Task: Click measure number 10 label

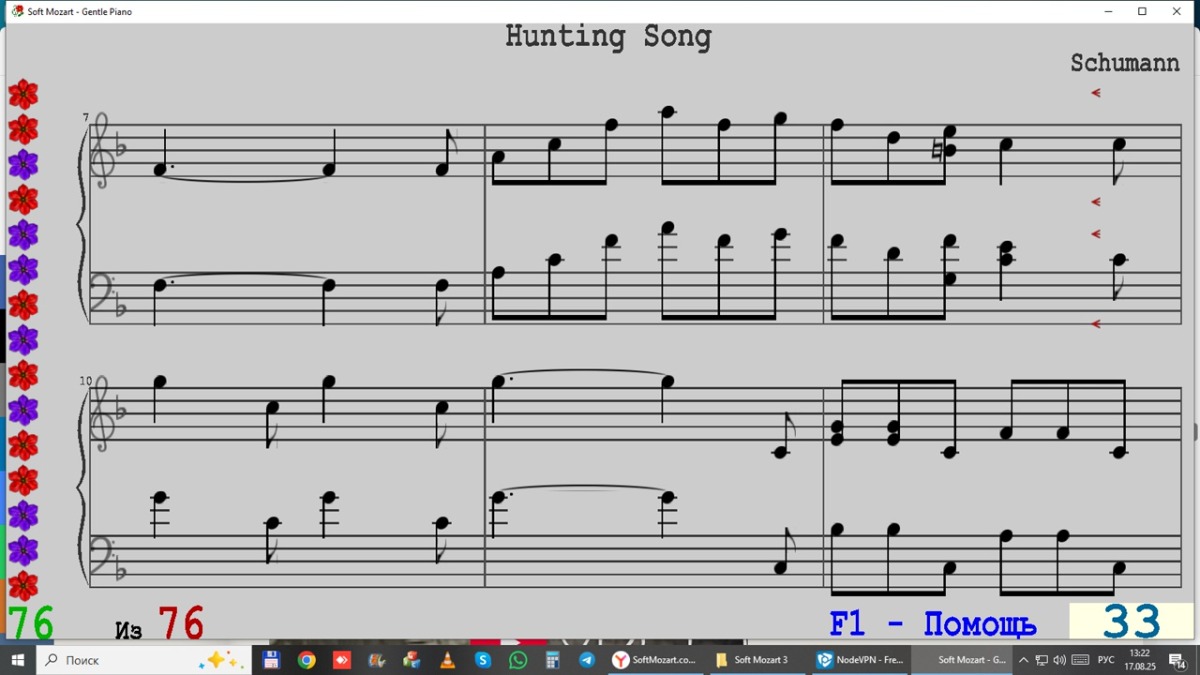Action: (x=86, y=381)
